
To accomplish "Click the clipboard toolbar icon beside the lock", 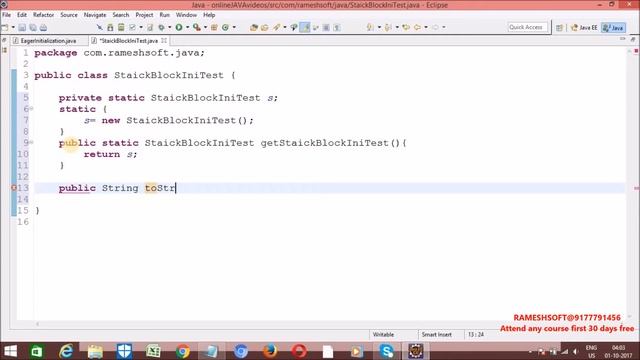I will (x=121, y=27).
